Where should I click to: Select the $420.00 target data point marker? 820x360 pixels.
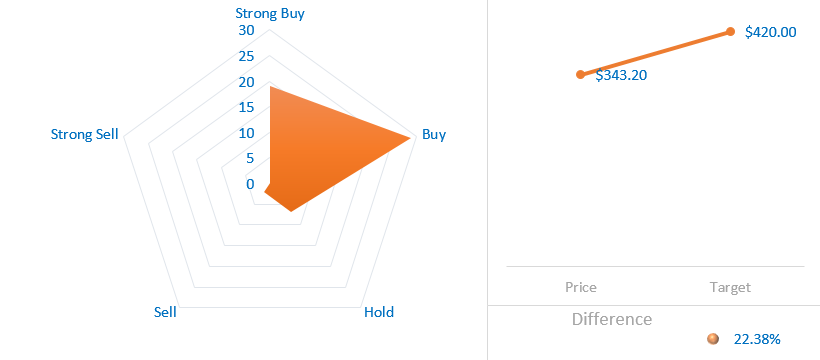tap(731, 32)
